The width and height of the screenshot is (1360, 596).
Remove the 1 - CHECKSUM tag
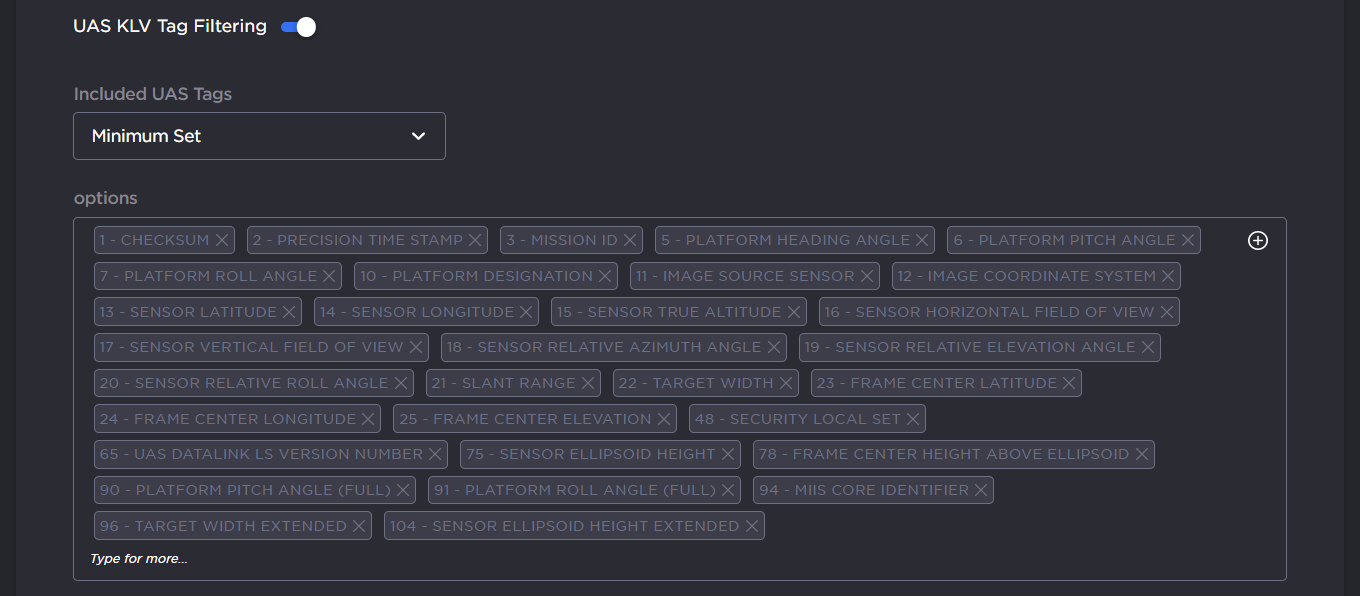222,240
